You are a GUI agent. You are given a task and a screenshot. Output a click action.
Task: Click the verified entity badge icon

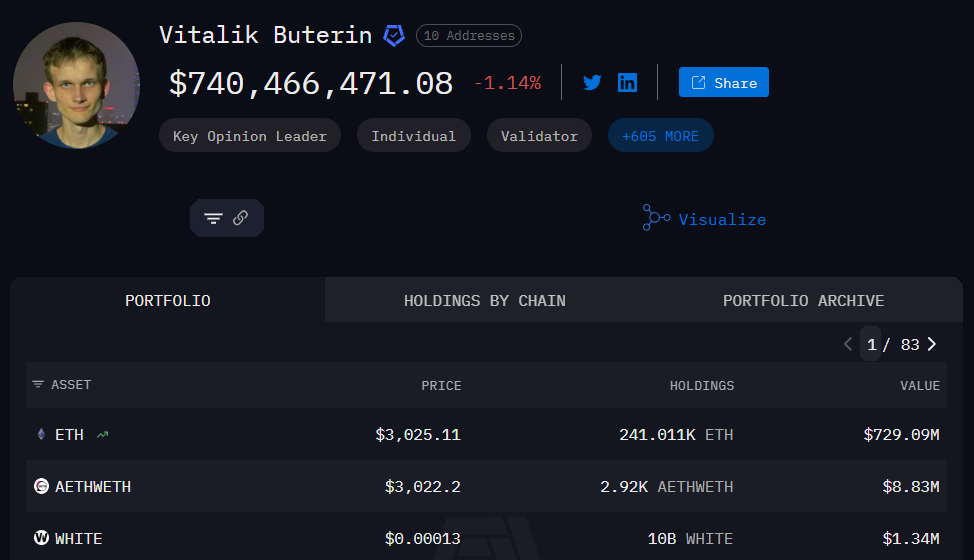click(x=394, y=36)
